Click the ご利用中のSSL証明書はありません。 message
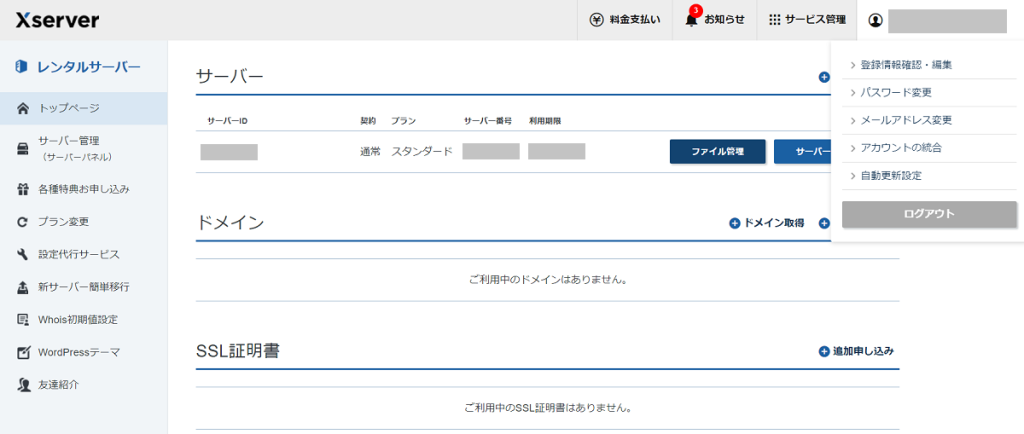The width and height of the screenshot is (1024, 434). tap(547, 409)
